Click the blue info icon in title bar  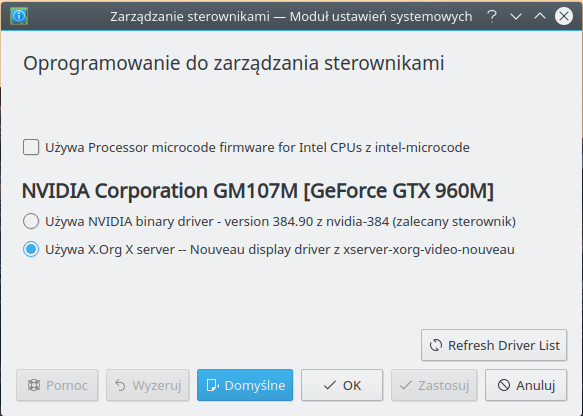pos(19,16)
